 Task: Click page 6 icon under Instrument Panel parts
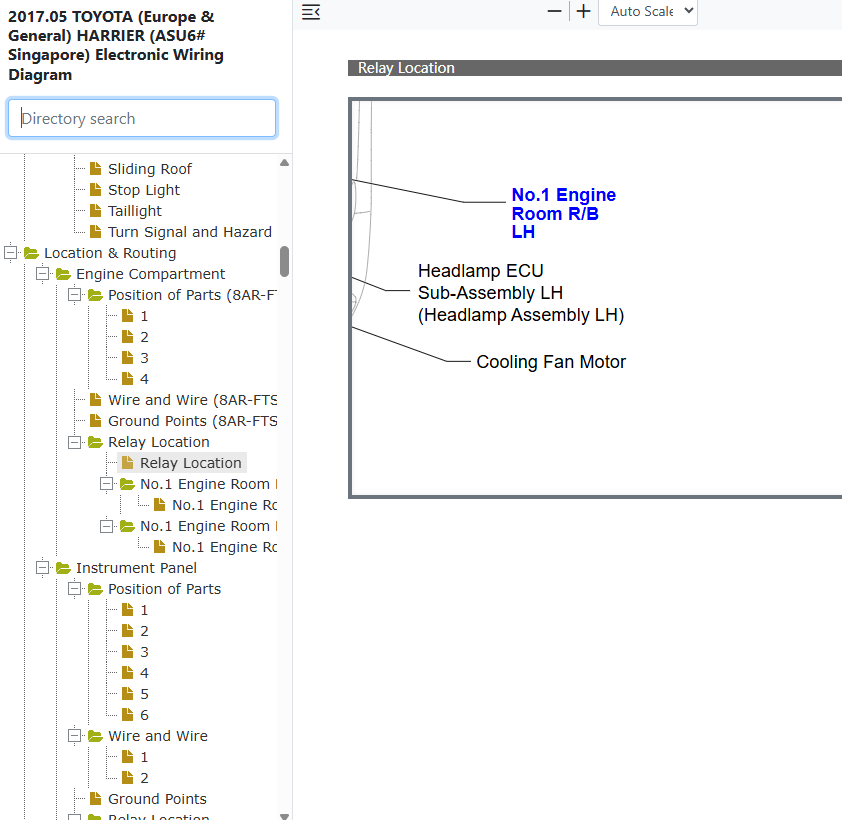(128, 715)
